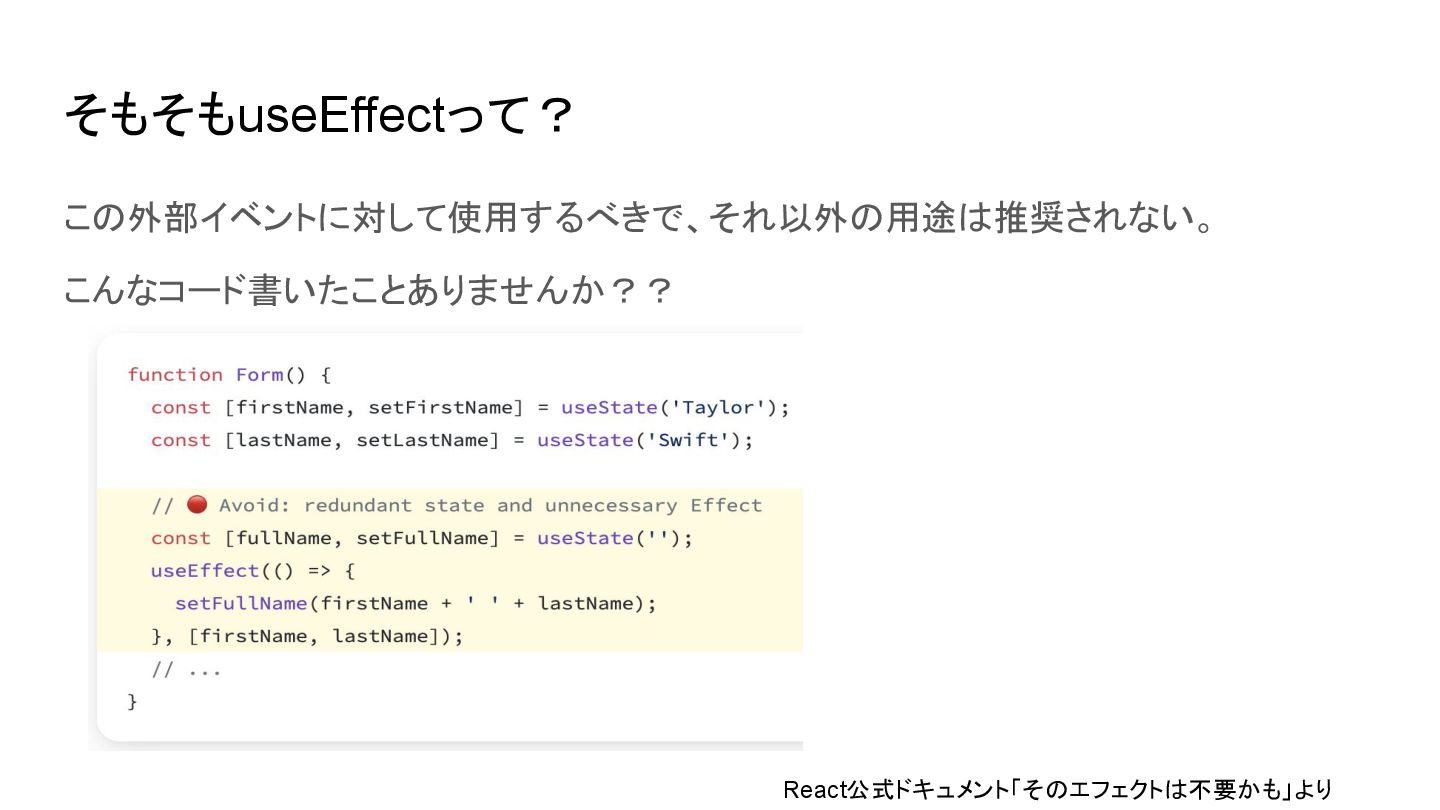Click the React公式ドキュメント citation text

(x=1057, y=789)
